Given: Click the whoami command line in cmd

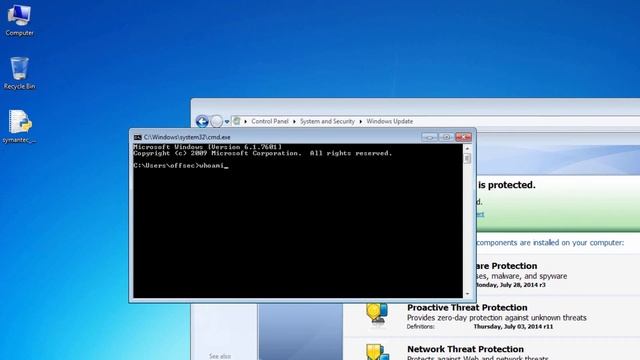Looking at the screenshot, I should pos(181,166).
